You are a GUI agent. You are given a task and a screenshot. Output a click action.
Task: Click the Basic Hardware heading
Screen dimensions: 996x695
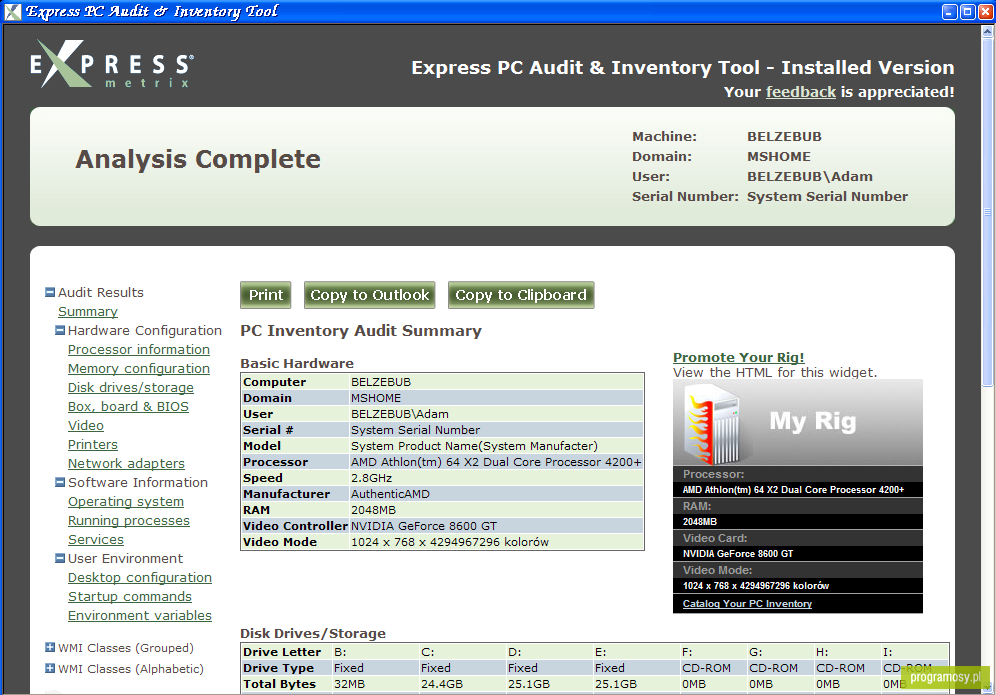[x=297, y=363]
